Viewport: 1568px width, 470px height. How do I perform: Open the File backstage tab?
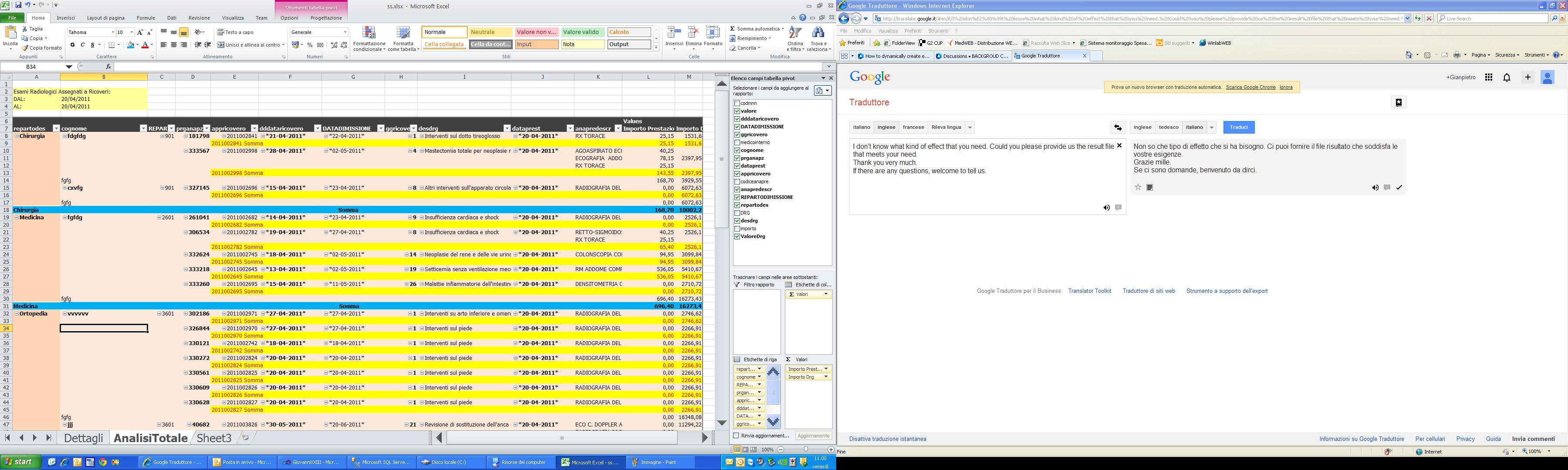pos(12,18)
